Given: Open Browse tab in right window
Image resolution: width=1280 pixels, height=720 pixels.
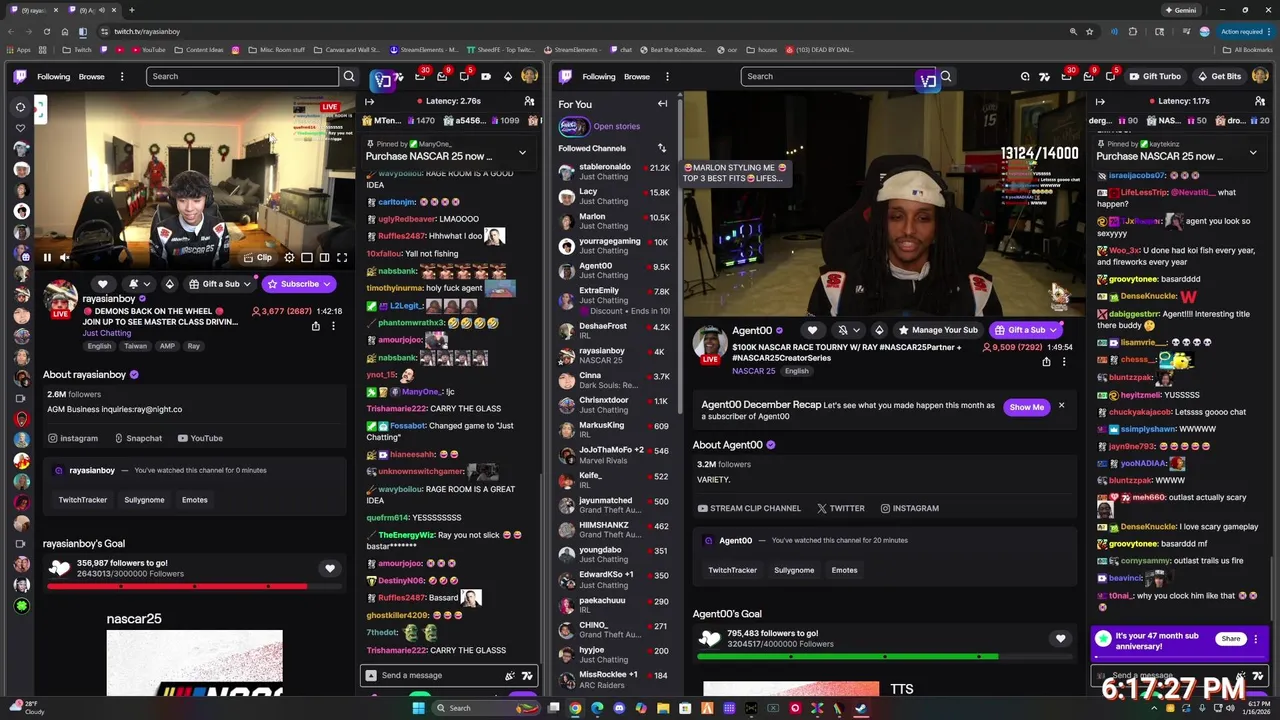Looking at the screenshot, I should 637,76.
